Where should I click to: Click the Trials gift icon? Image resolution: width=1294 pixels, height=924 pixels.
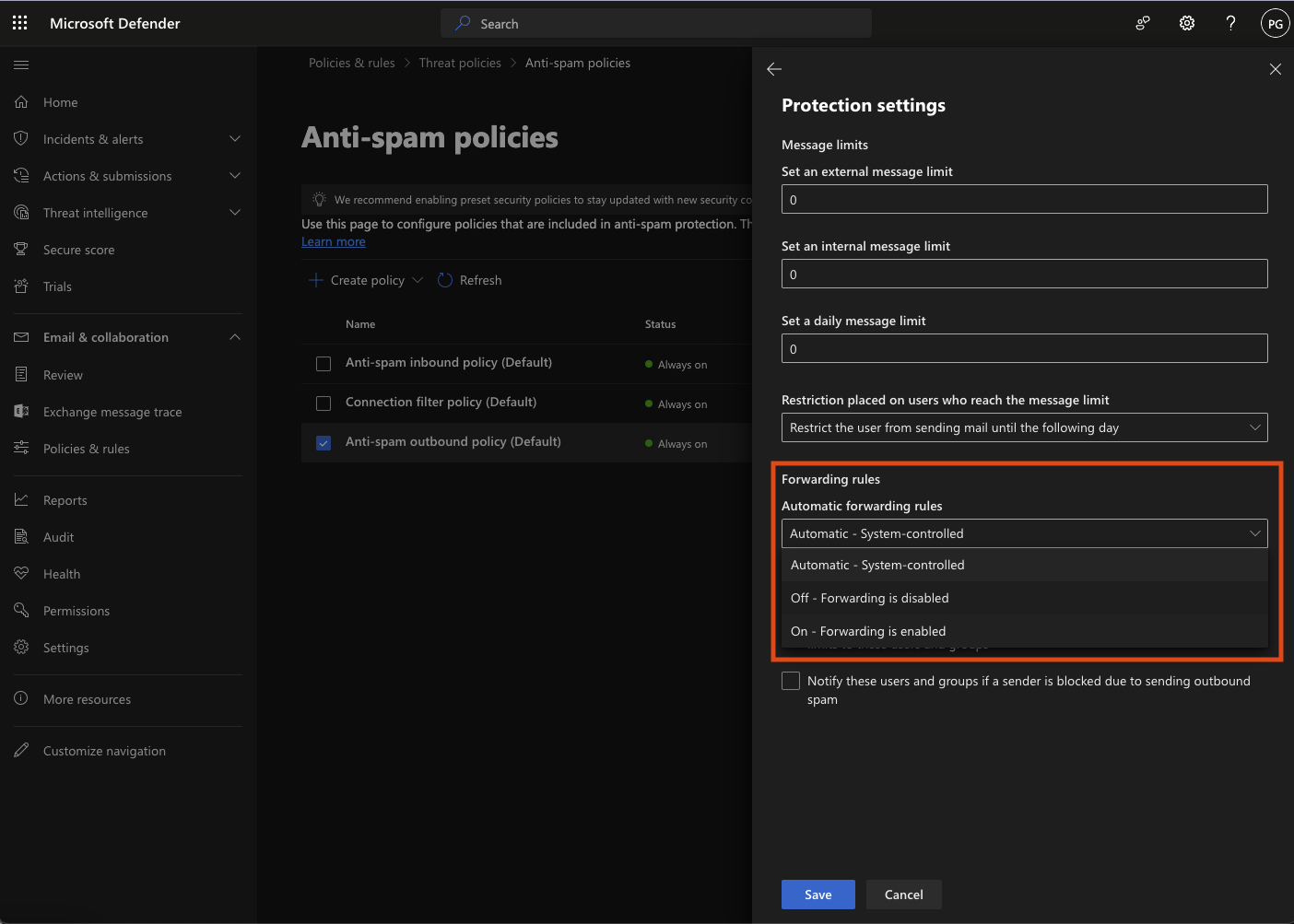pyautogui.click(x=21, y=287)
